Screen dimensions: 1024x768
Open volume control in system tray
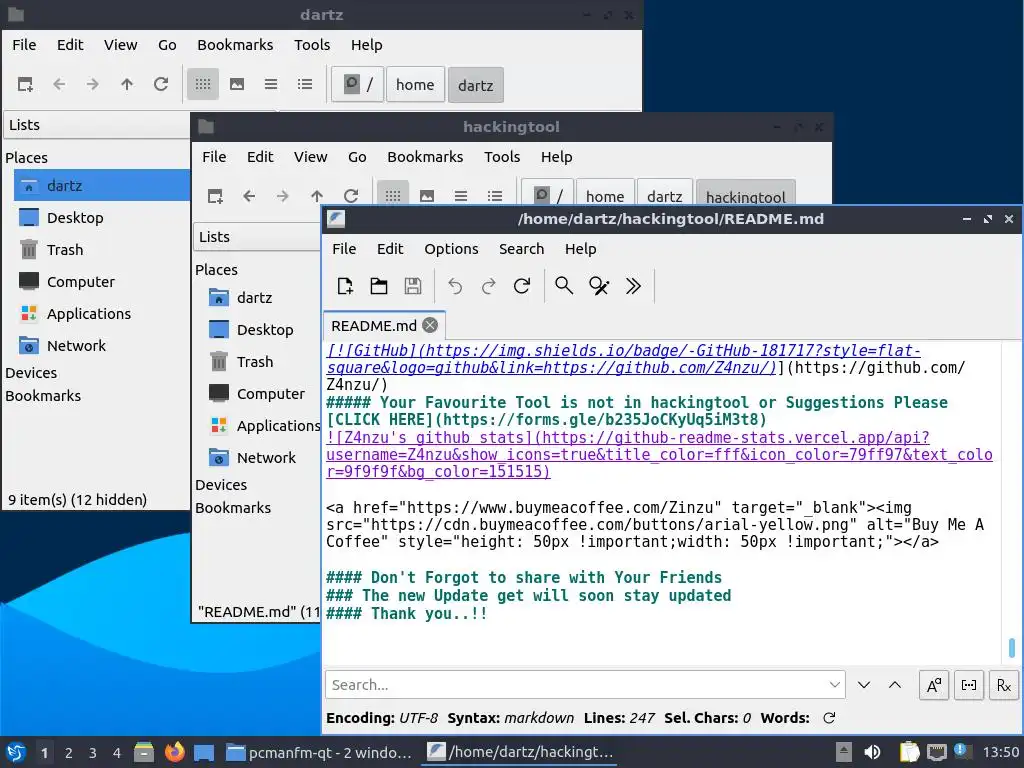tap(872, 752)
